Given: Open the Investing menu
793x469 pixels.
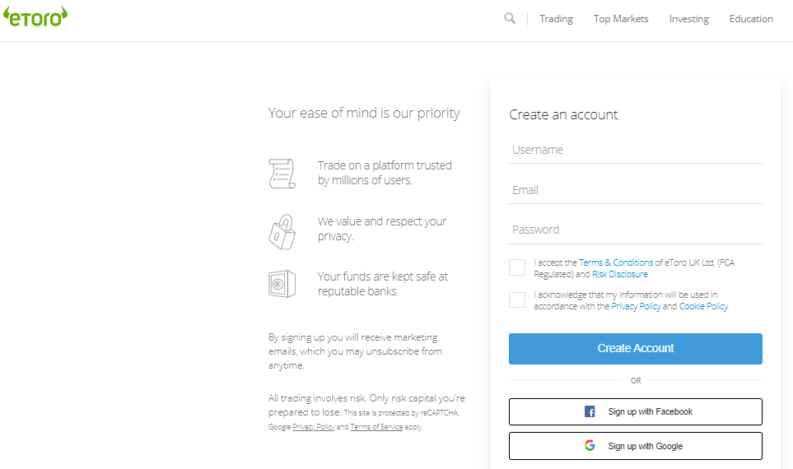Looking at the screenshot, I should 688,19.
